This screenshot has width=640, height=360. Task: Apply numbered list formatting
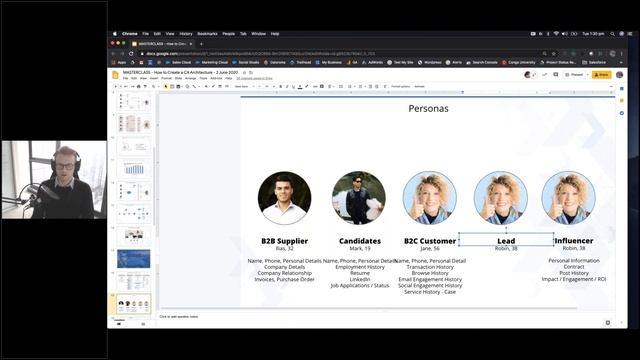pyautogui.click(x=350, y=87)
